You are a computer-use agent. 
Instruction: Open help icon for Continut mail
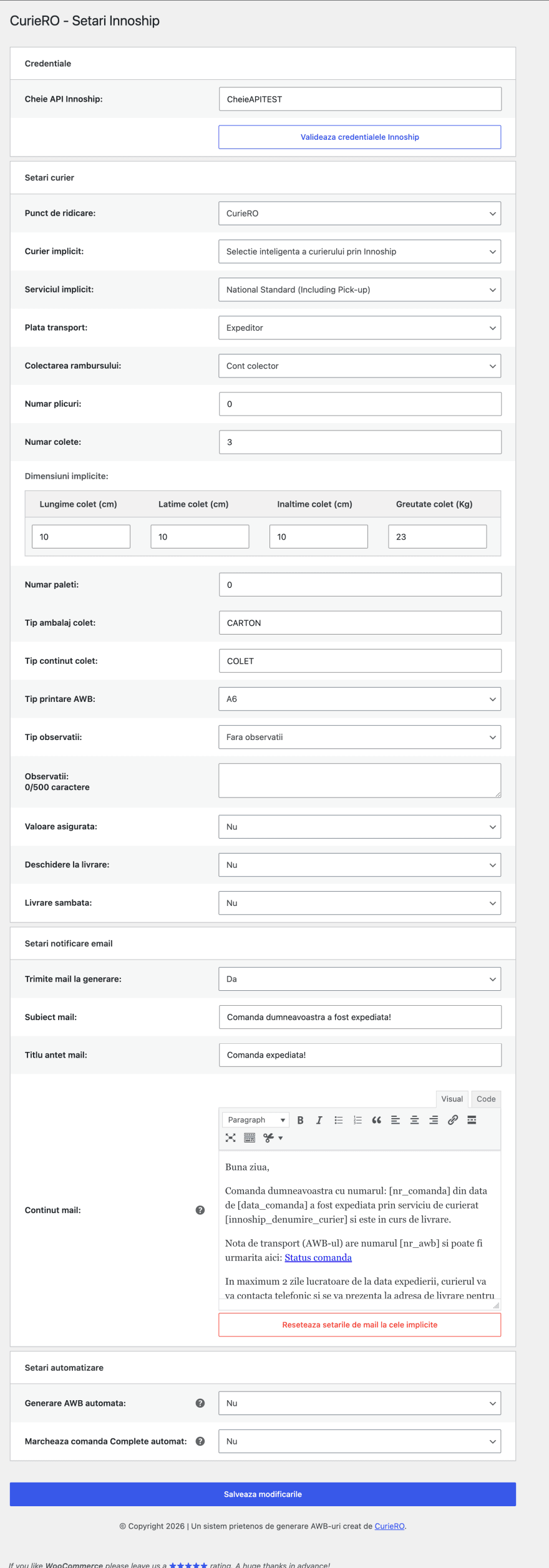200,1210
